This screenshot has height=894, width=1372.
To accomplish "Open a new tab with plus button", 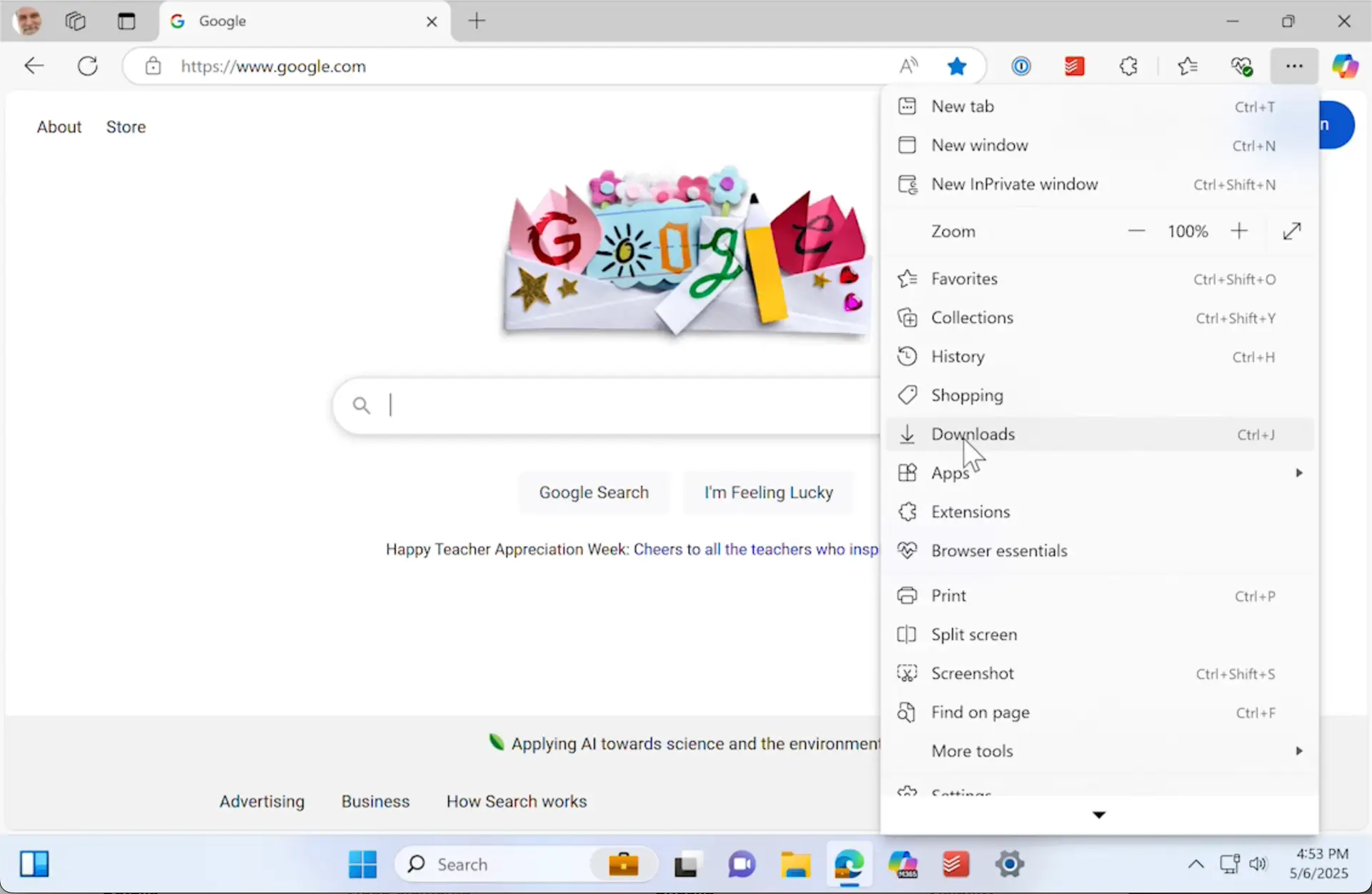I will [477, 21].
